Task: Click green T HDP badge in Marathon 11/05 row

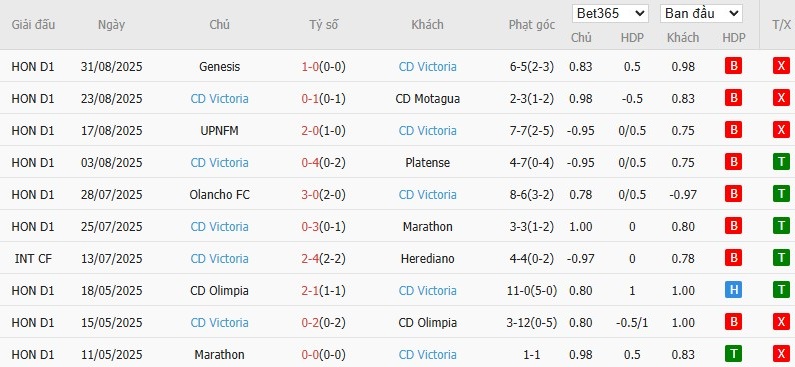Action: pyautogui.click(x=733, y=354)
